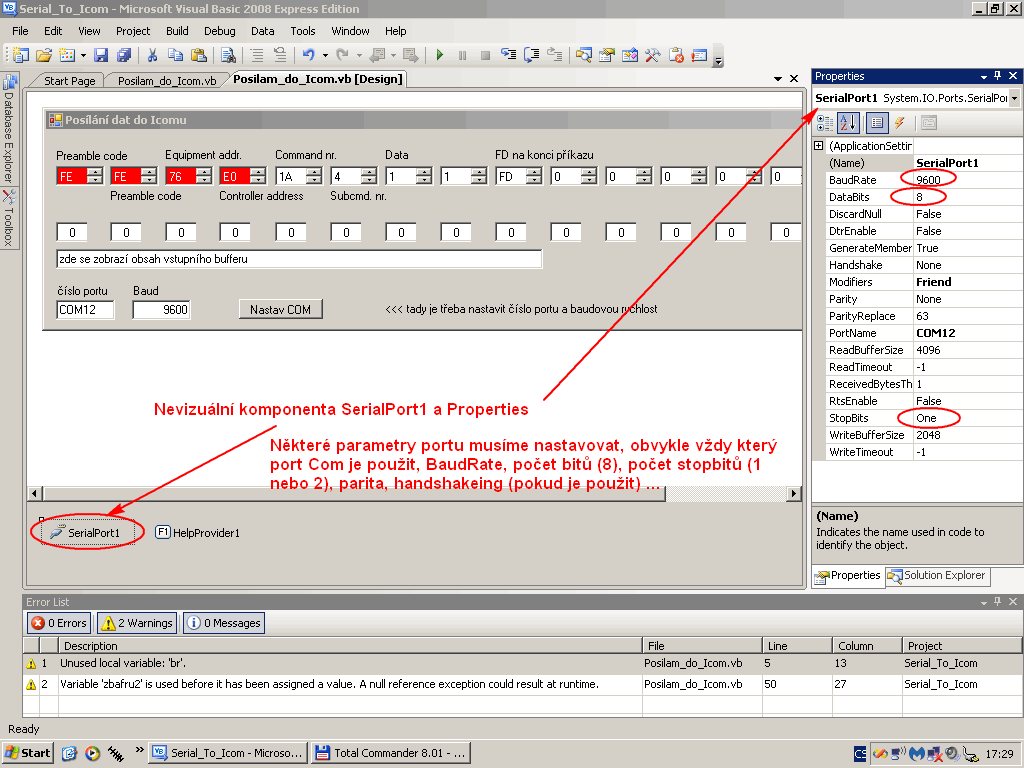This screenshot has width=1024, height=768.
Task: Open the SerialPort1 object selector dropdown
Action: (x=1014, y=98)
